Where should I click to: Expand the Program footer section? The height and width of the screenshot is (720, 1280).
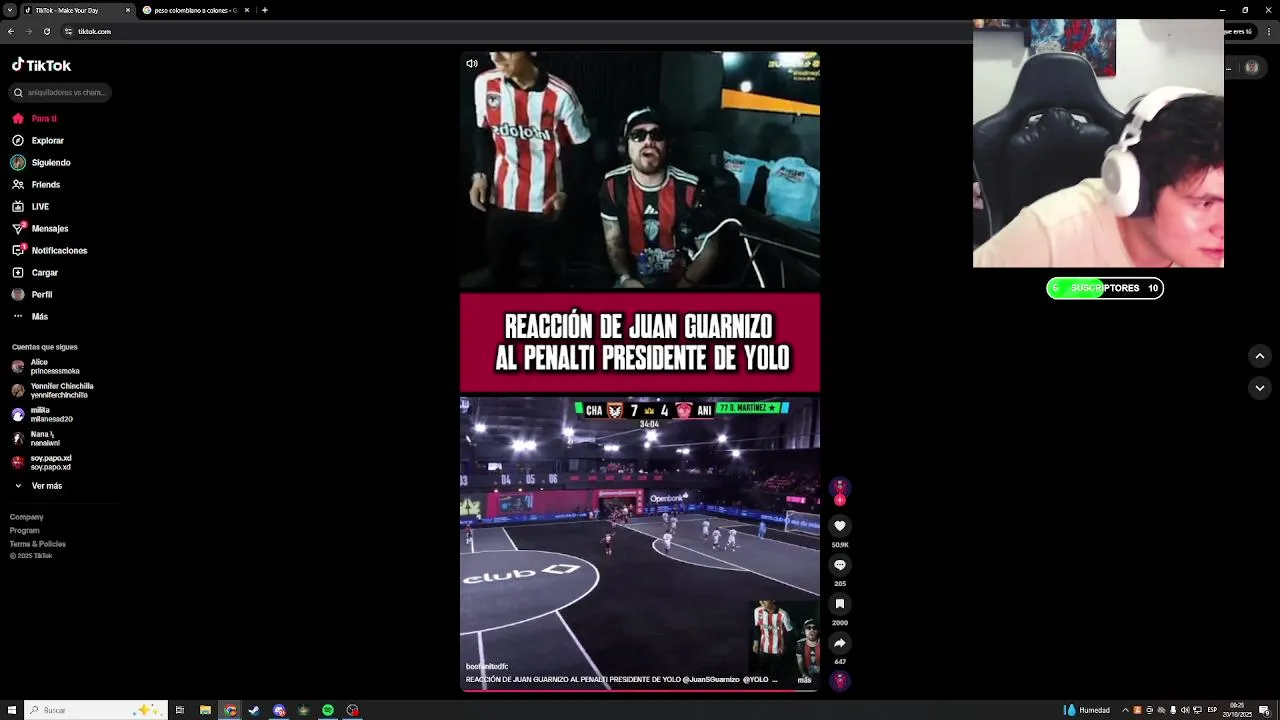[x=25, y=531]
